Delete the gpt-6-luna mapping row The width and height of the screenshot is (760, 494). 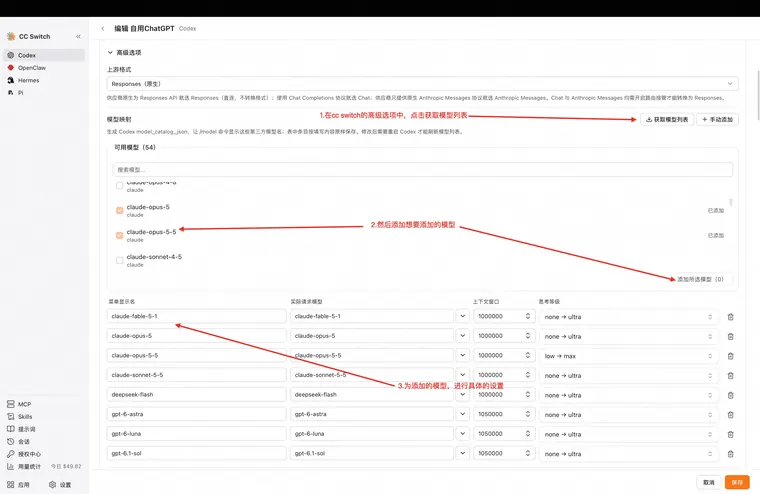(730, 434)
